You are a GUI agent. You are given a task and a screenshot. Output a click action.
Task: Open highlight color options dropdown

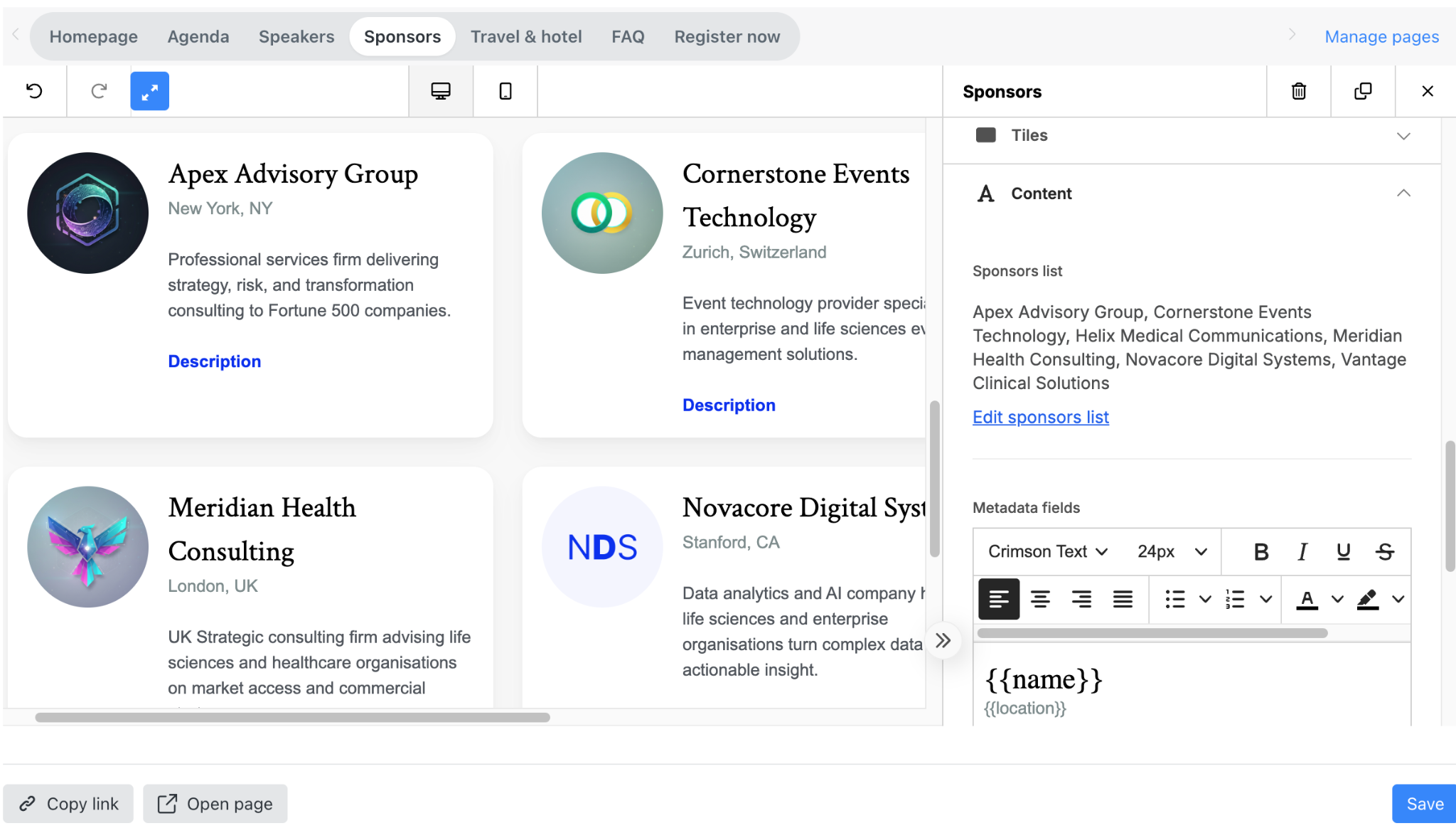click(1398, 599)
